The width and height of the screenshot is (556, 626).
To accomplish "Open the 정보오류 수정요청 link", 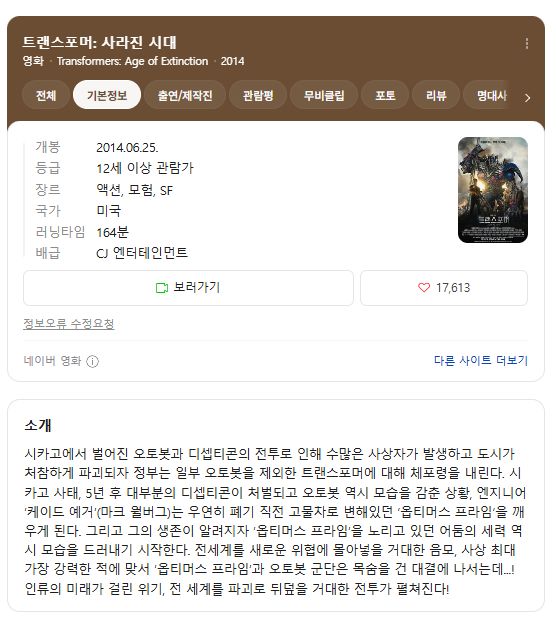I will pyautogui.click(x=69, y=323).
